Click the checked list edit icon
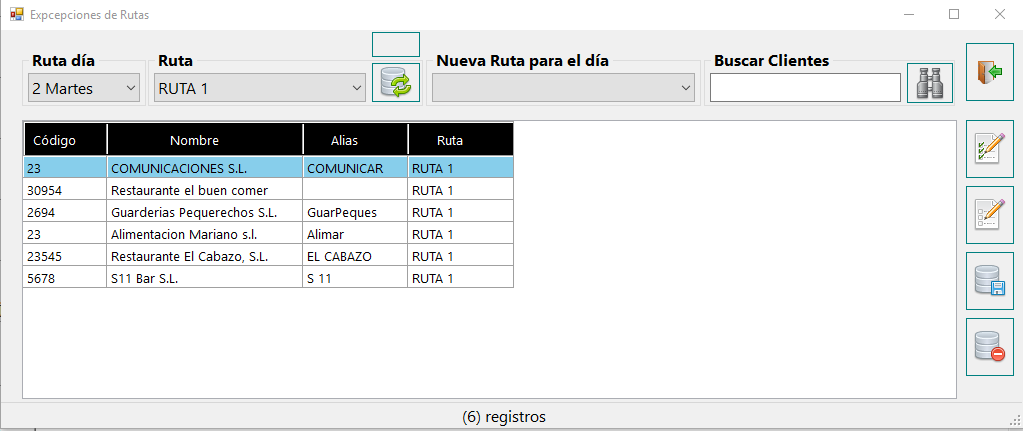This screenshot has width=1023, height=431. (990, 149)
